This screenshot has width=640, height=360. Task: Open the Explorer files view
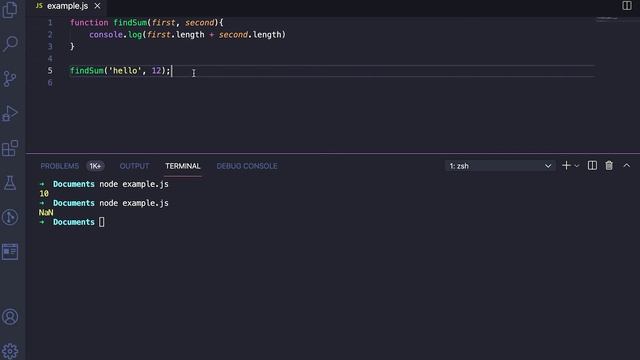10,10
